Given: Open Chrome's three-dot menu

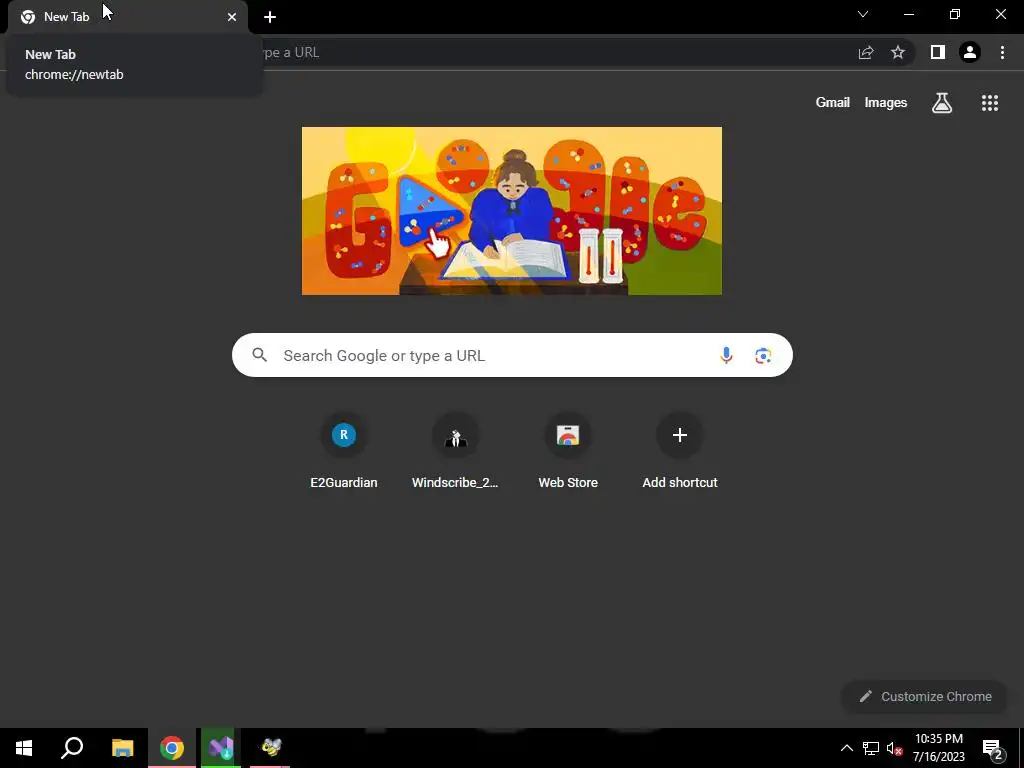Looking at the screenshot, I should 1002,52.
